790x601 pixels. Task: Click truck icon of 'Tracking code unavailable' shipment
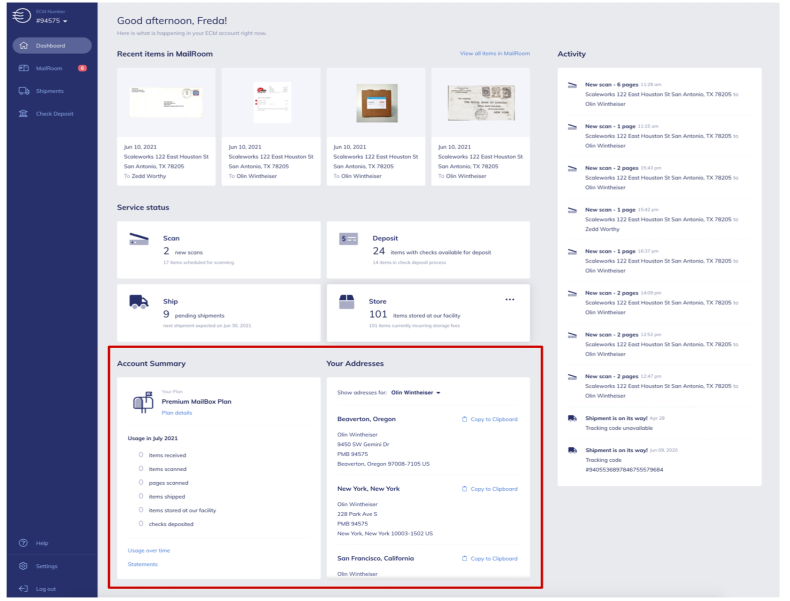572,419
